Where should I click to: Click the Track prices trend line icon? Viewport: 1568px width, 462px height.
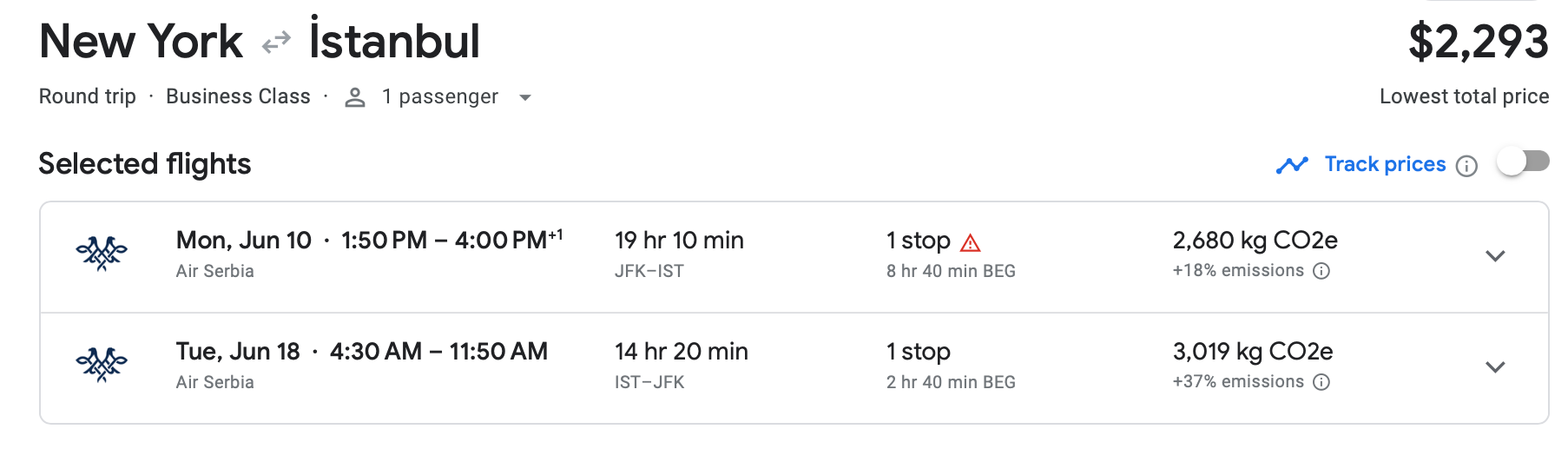pos(1292,165)
